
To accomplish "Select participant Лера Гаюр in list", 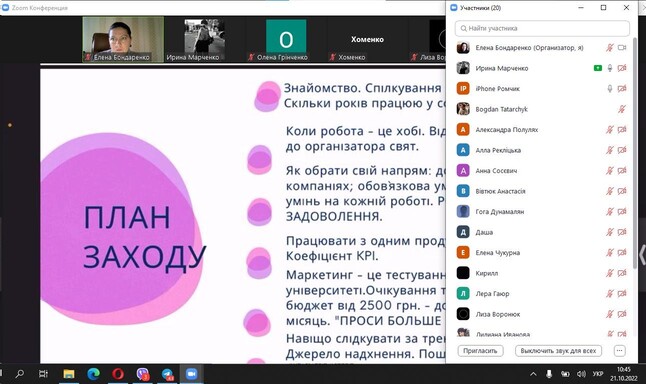I will click(542, 294).
